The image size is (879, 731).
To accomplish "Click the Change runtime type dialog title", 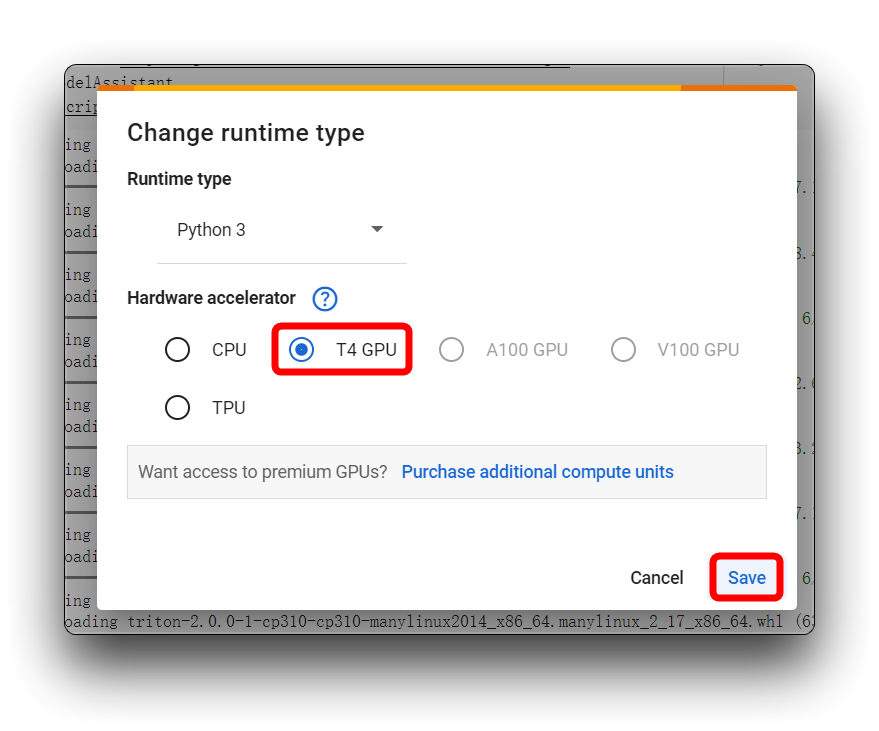I will (246, 133).
